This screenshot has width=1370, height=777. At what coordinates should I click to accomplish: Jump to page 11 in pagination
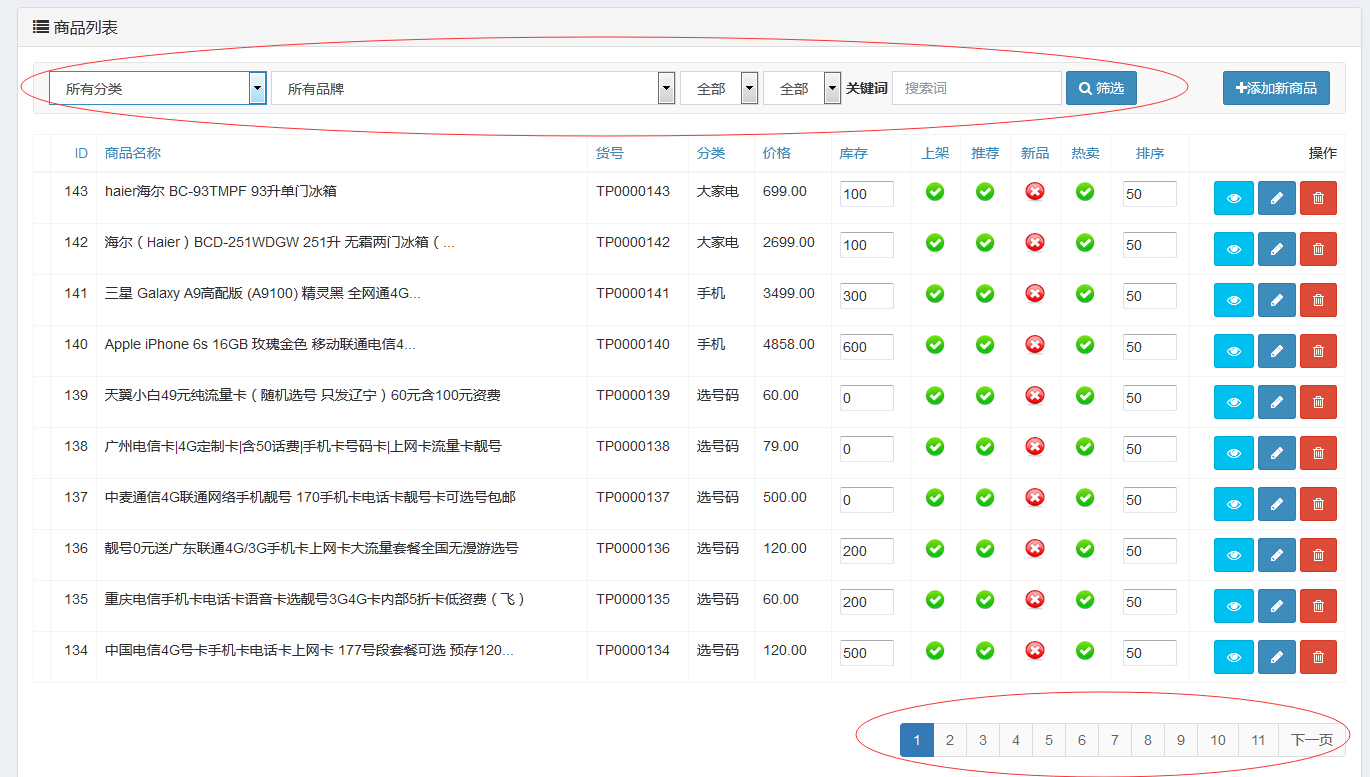pyautogui.click(x=1258, y=740)
